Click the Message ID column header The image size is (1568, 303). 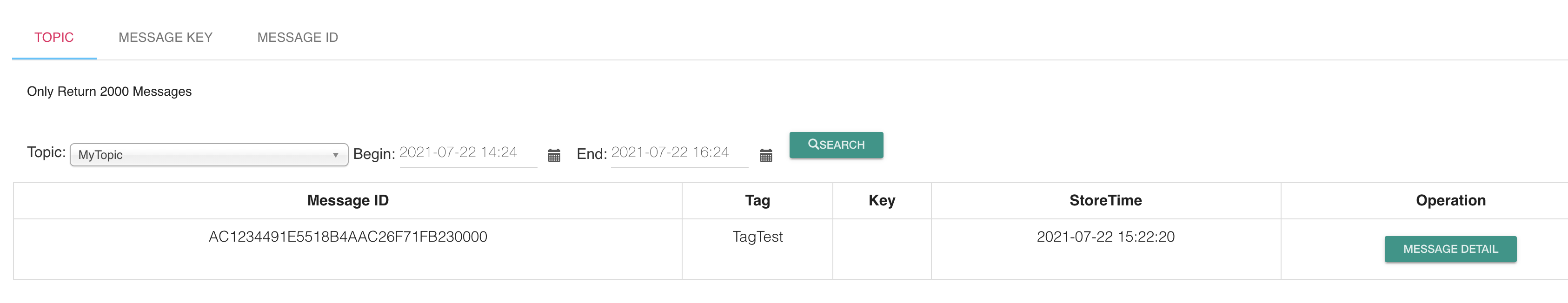347,201
